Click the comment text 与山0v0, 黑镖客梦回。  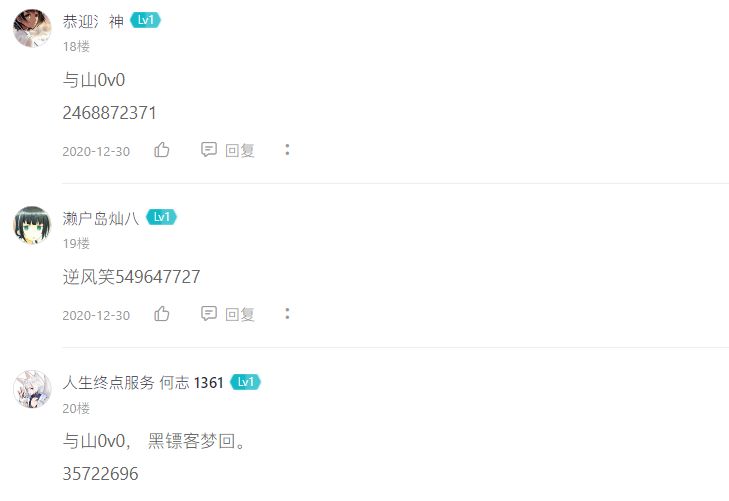pos(154,441)
